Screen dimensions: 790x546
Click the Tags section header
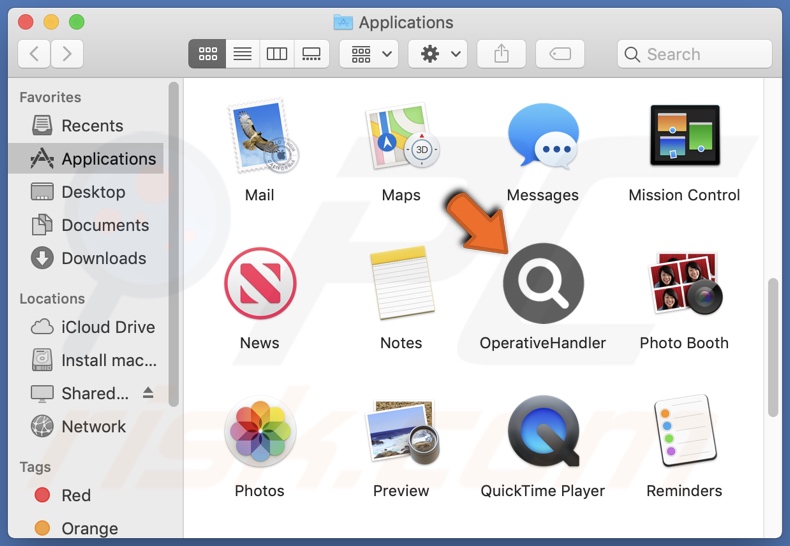(x=35, y=467)
